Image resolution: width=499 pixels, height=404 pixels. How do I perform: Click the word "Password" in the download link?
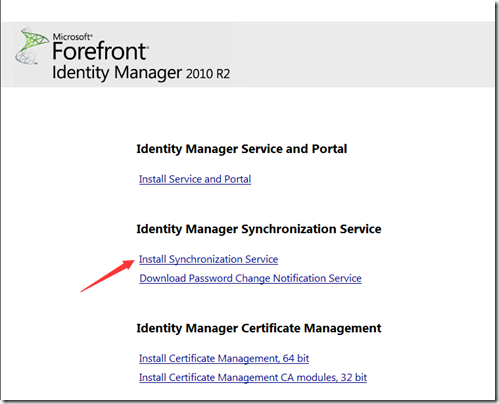pyautogui.click(x=210, y=278)
